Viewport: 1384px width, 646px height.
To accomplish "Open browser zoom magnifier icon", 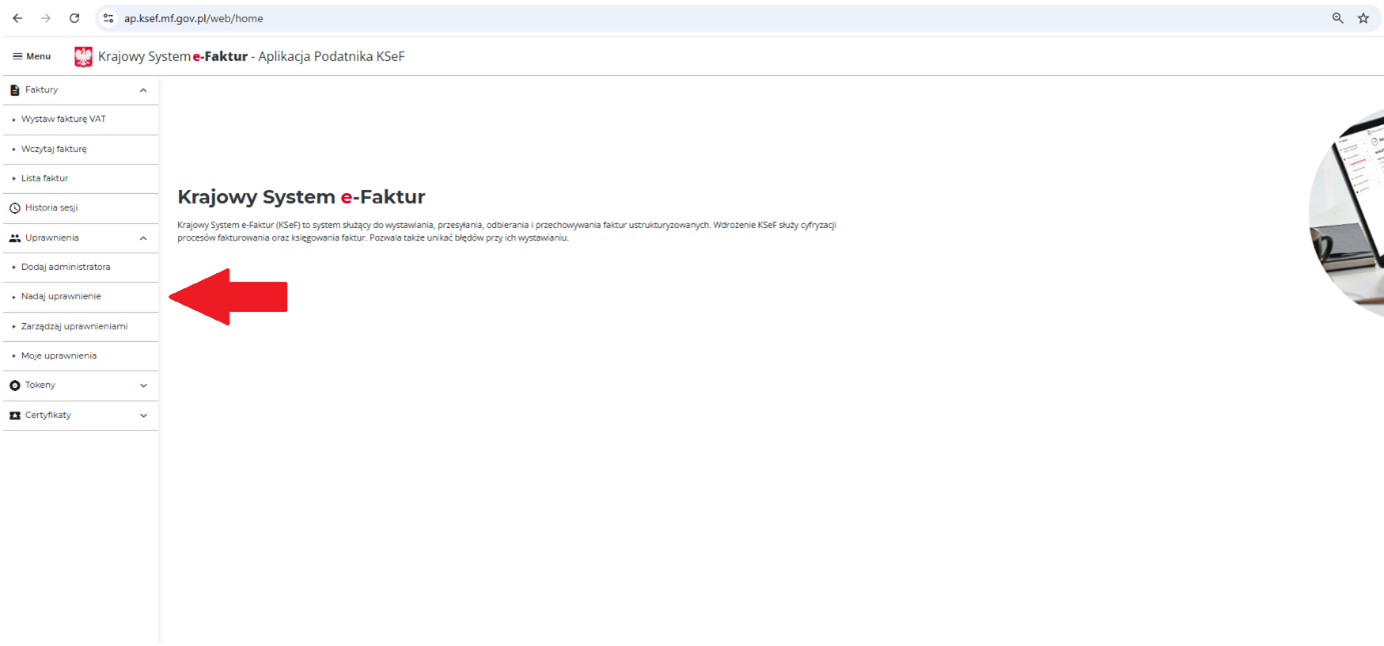I will [x=1338, y=18].
